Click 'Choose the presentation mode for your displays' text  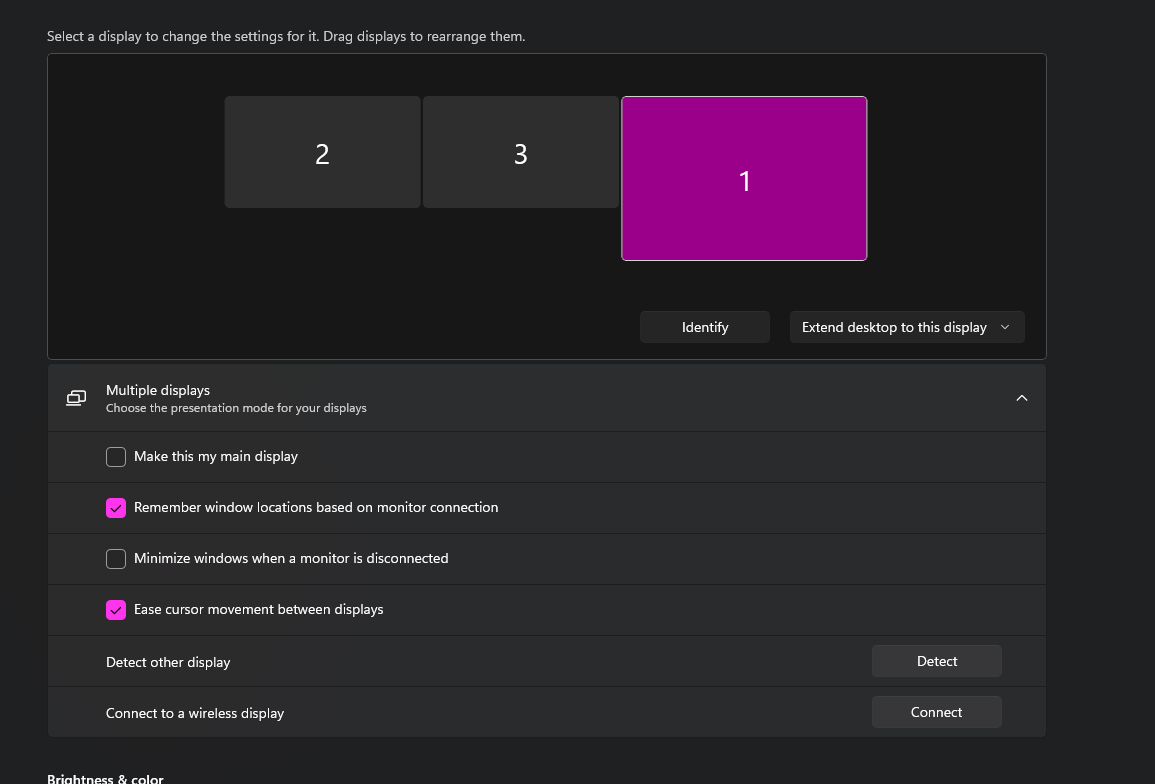click(x=236, y=408)
